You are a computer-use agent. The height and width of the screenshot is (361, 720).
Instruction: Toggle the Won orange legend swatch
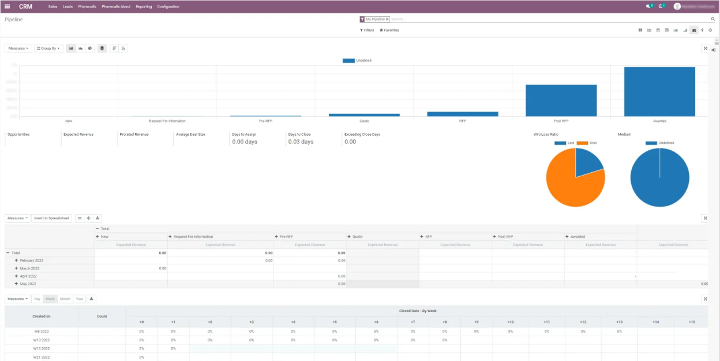(x=582, y=143)
